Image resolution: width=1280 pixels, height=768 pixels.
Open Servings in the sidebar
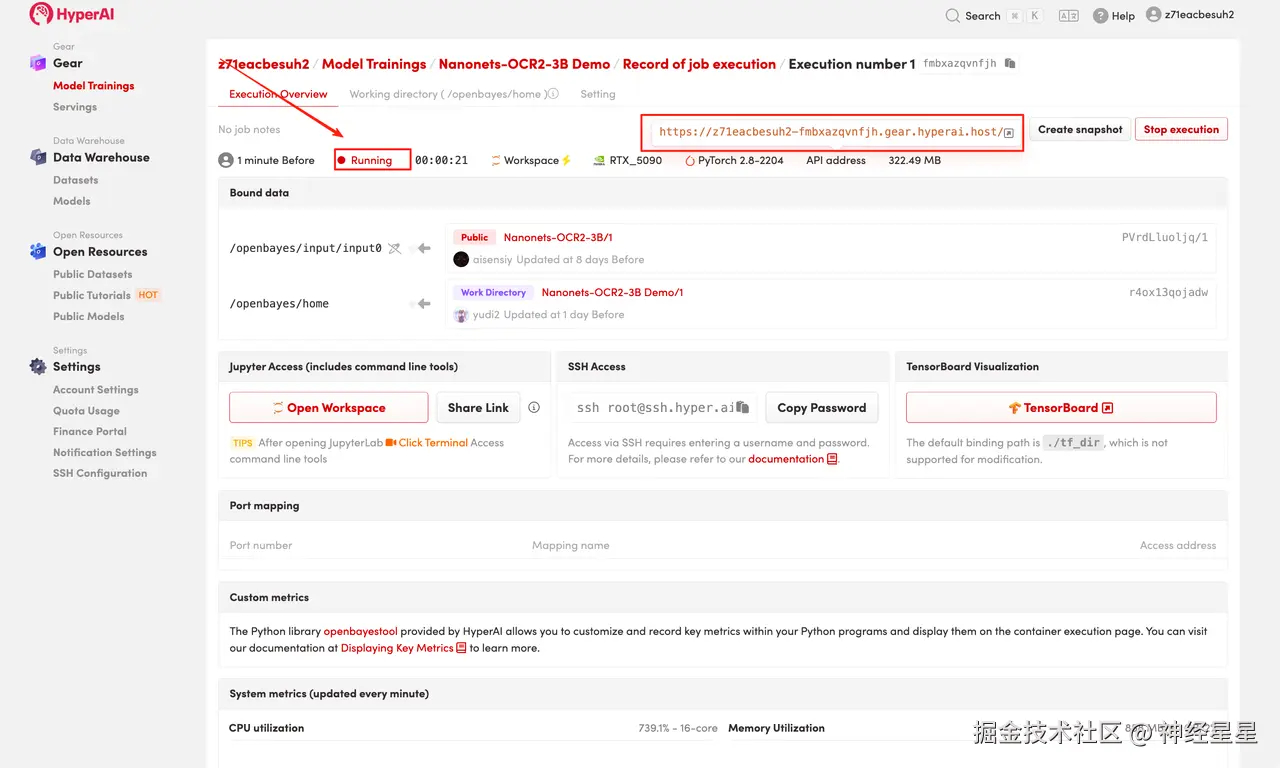[x=75, y=107]
